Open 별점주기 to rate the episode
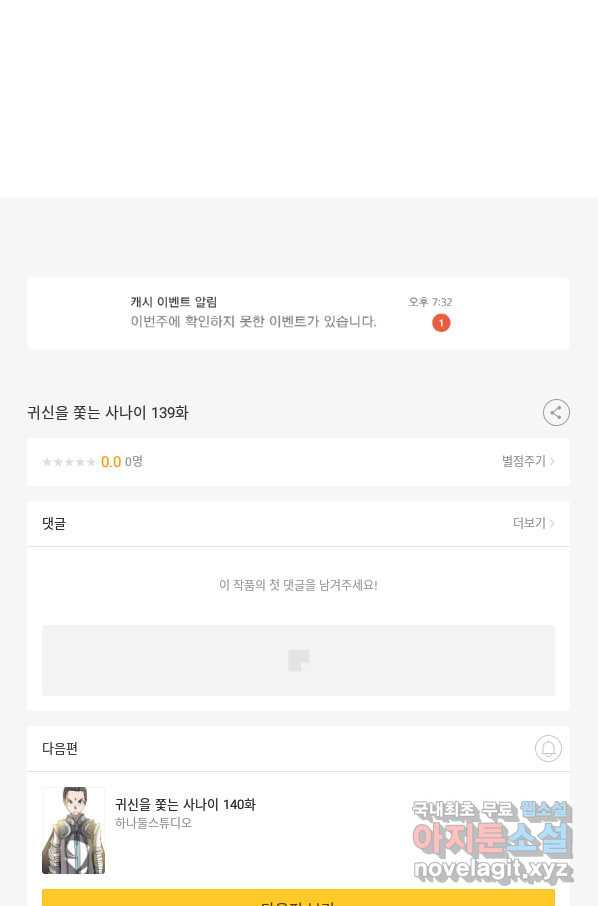 528,461
